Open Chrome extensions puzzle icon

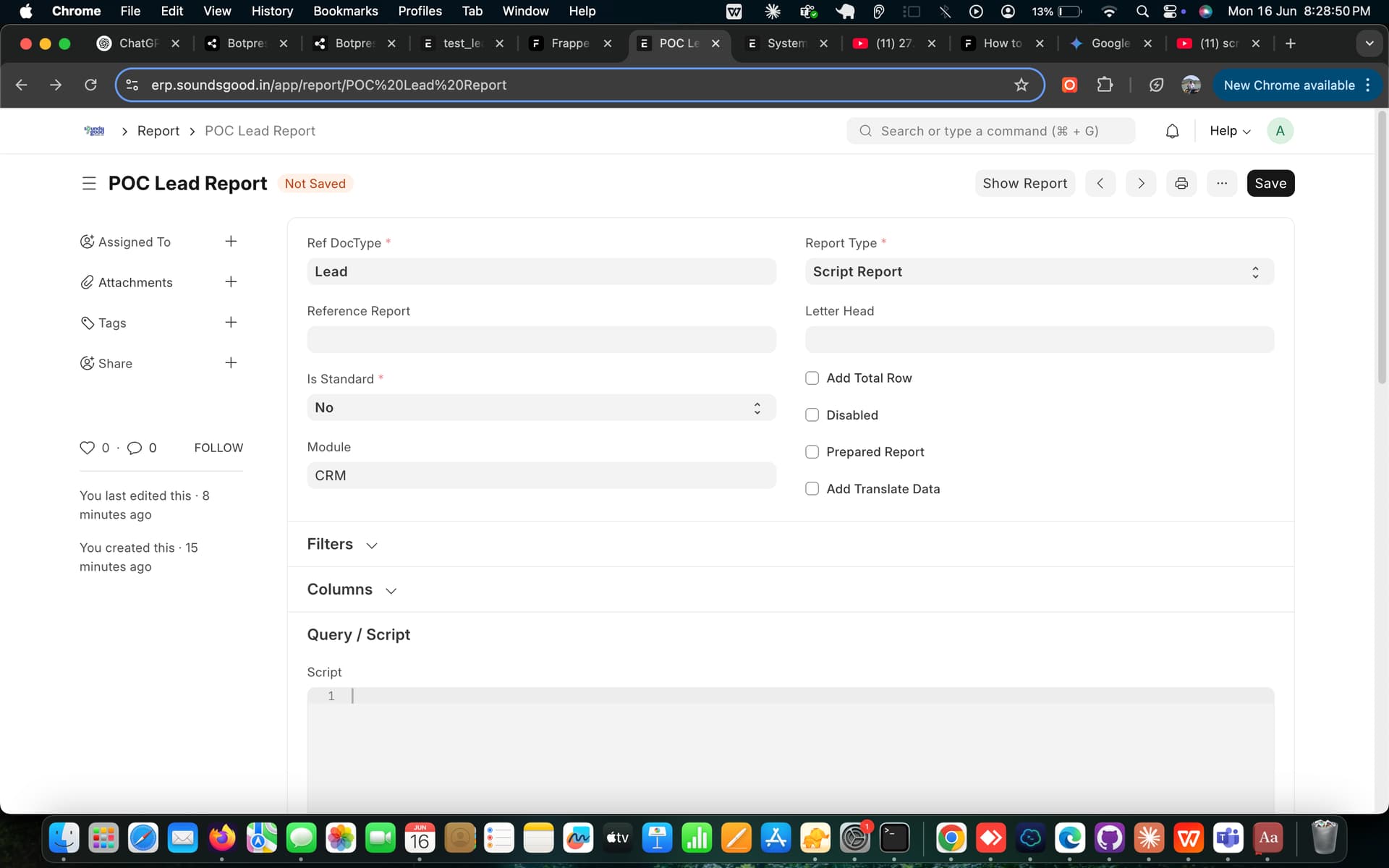tap(1104, 85)
